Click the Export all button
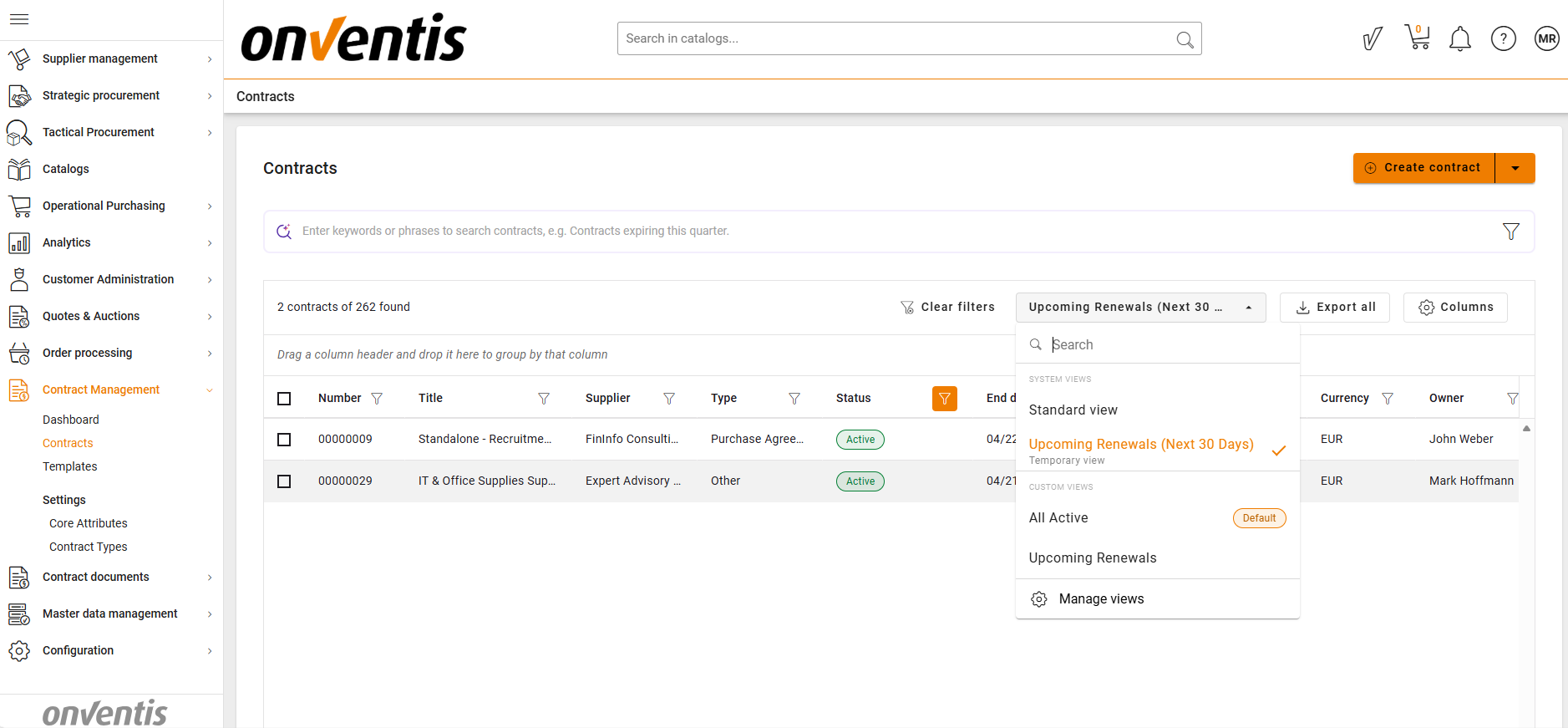Image resolution: width=1568 pixels, height=728 pixels. pos(1334,308)
